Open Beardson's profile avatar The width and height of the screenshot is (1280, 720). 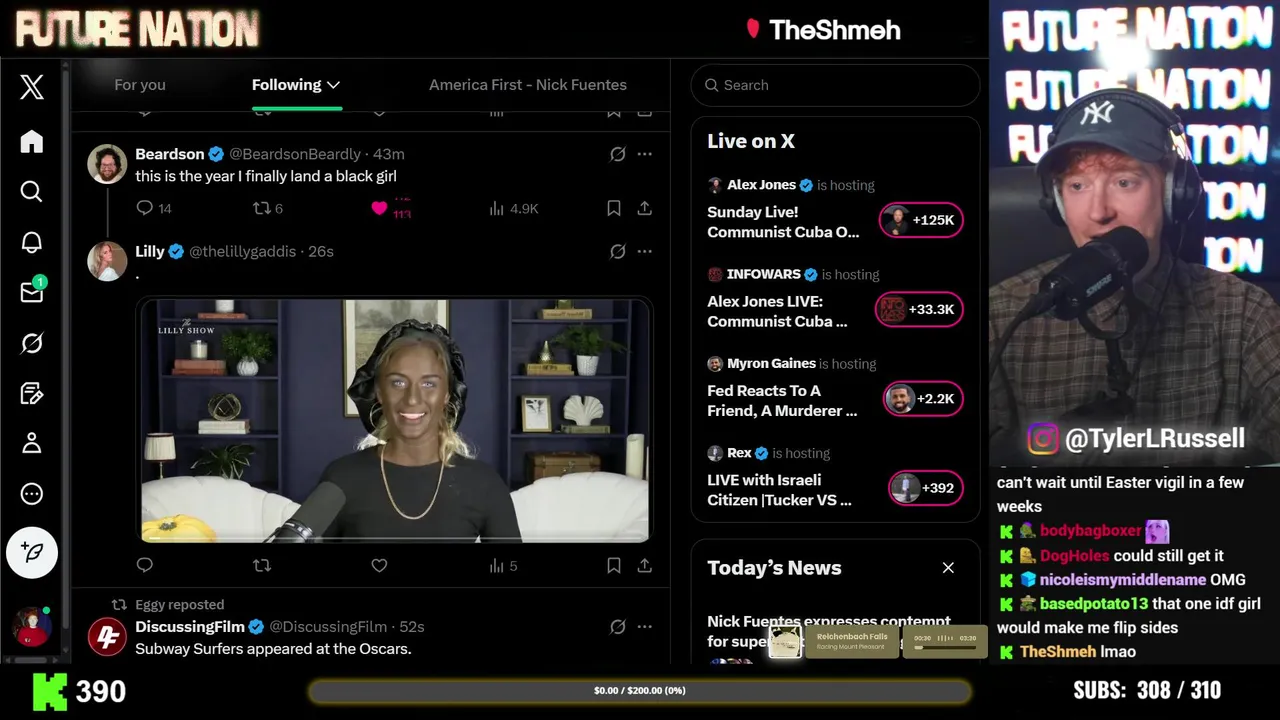click(x=107, y=163)
